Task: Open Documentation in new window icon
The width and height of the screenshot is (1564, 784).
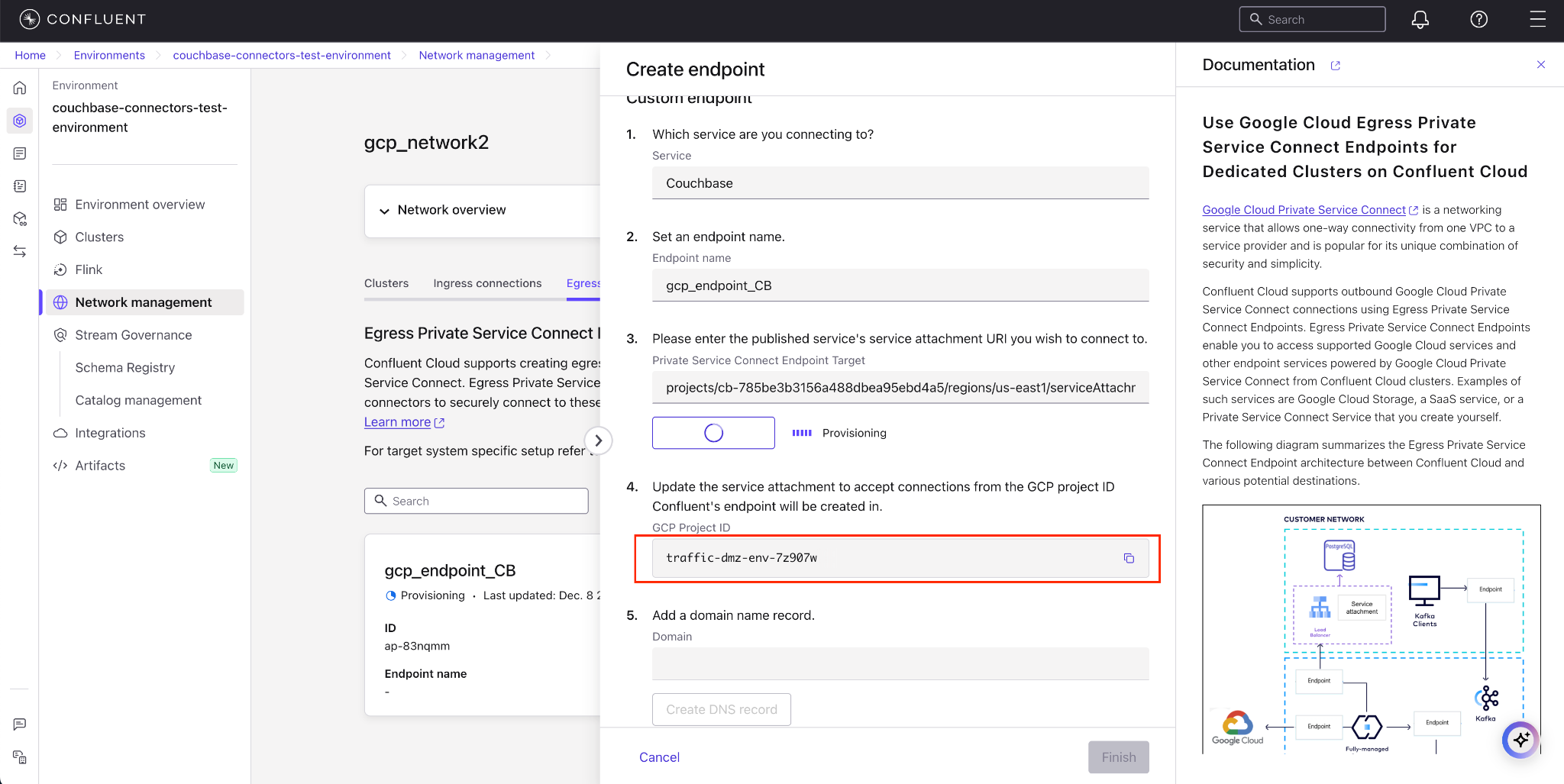Action: pos(1336,66)
